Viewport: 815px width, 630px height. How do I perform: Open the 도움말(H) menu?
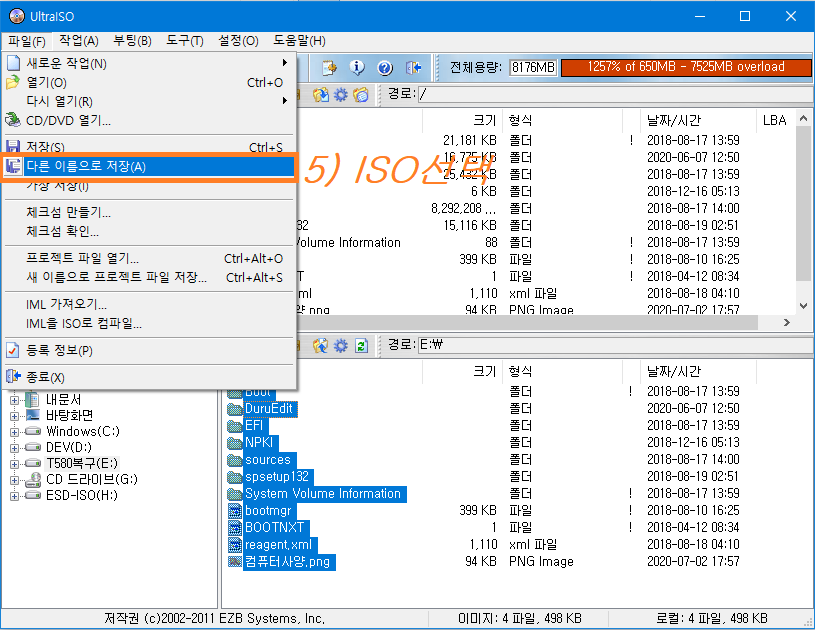299,41
